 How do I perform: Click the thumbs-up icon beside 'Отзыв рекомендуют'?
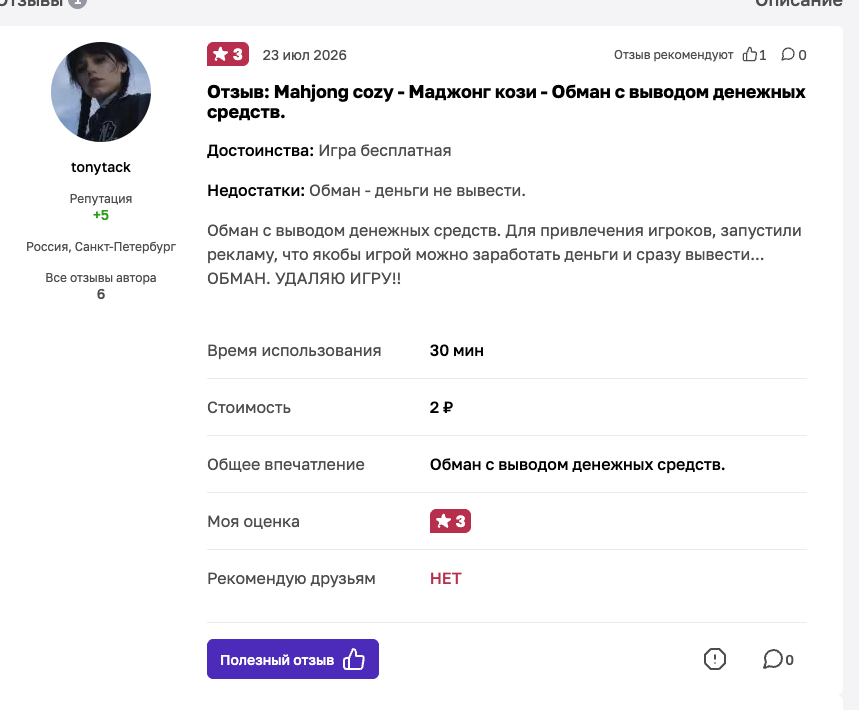tap(749, 54)
